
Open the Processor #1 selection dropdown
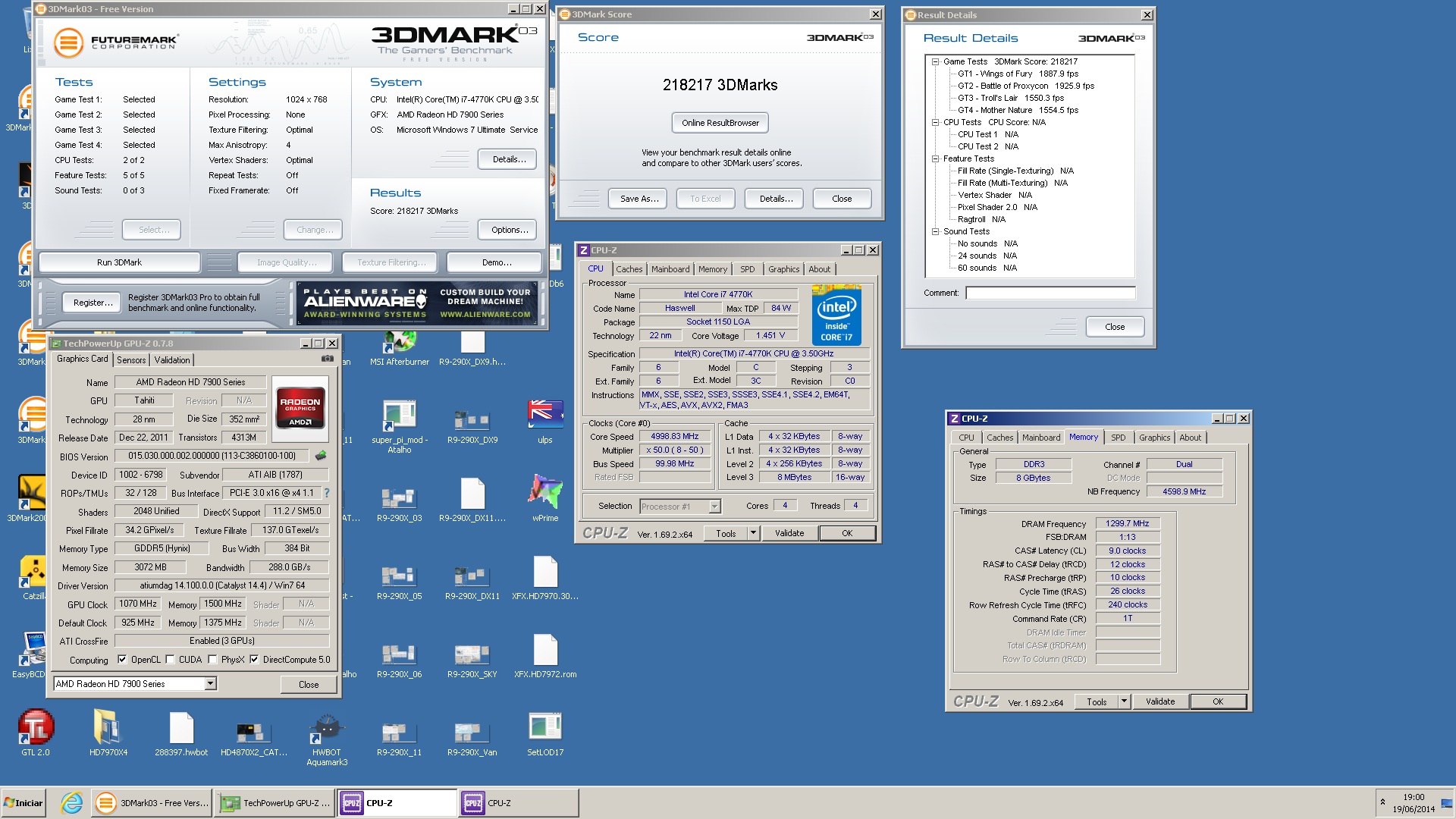(x=714, y=507)
